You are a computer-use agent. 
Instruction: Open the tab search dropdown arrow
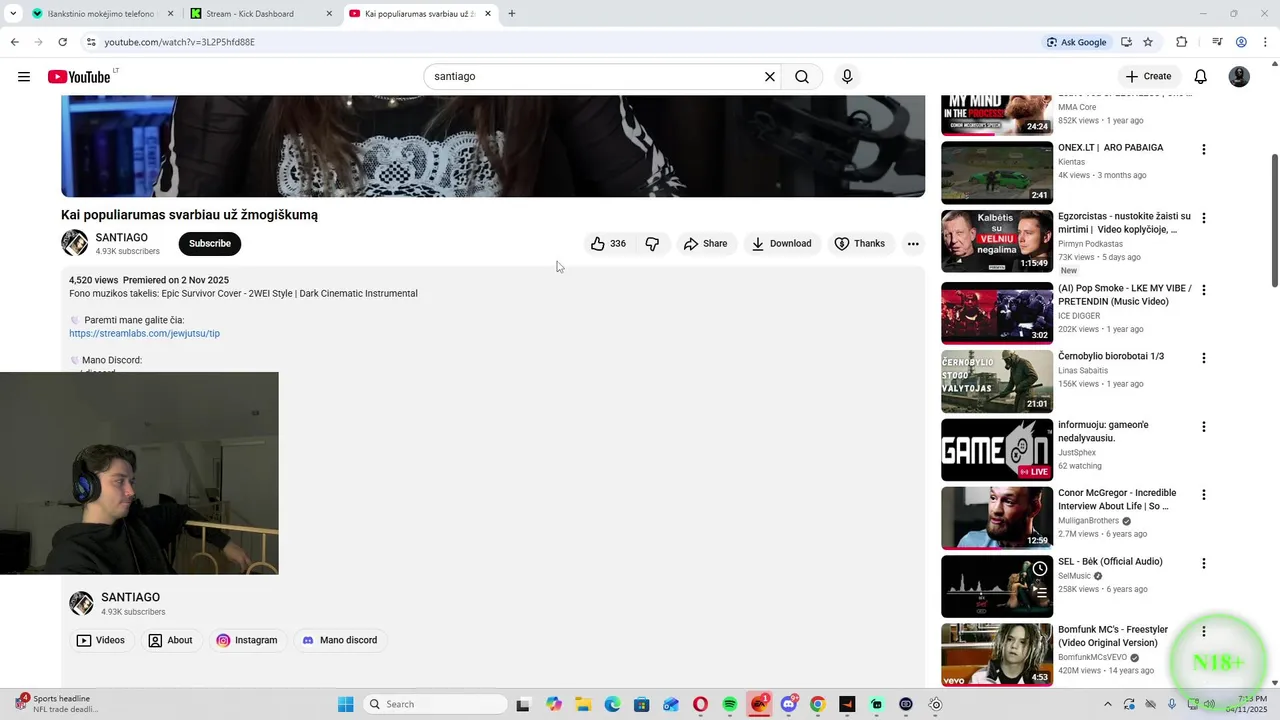(12, 14)
